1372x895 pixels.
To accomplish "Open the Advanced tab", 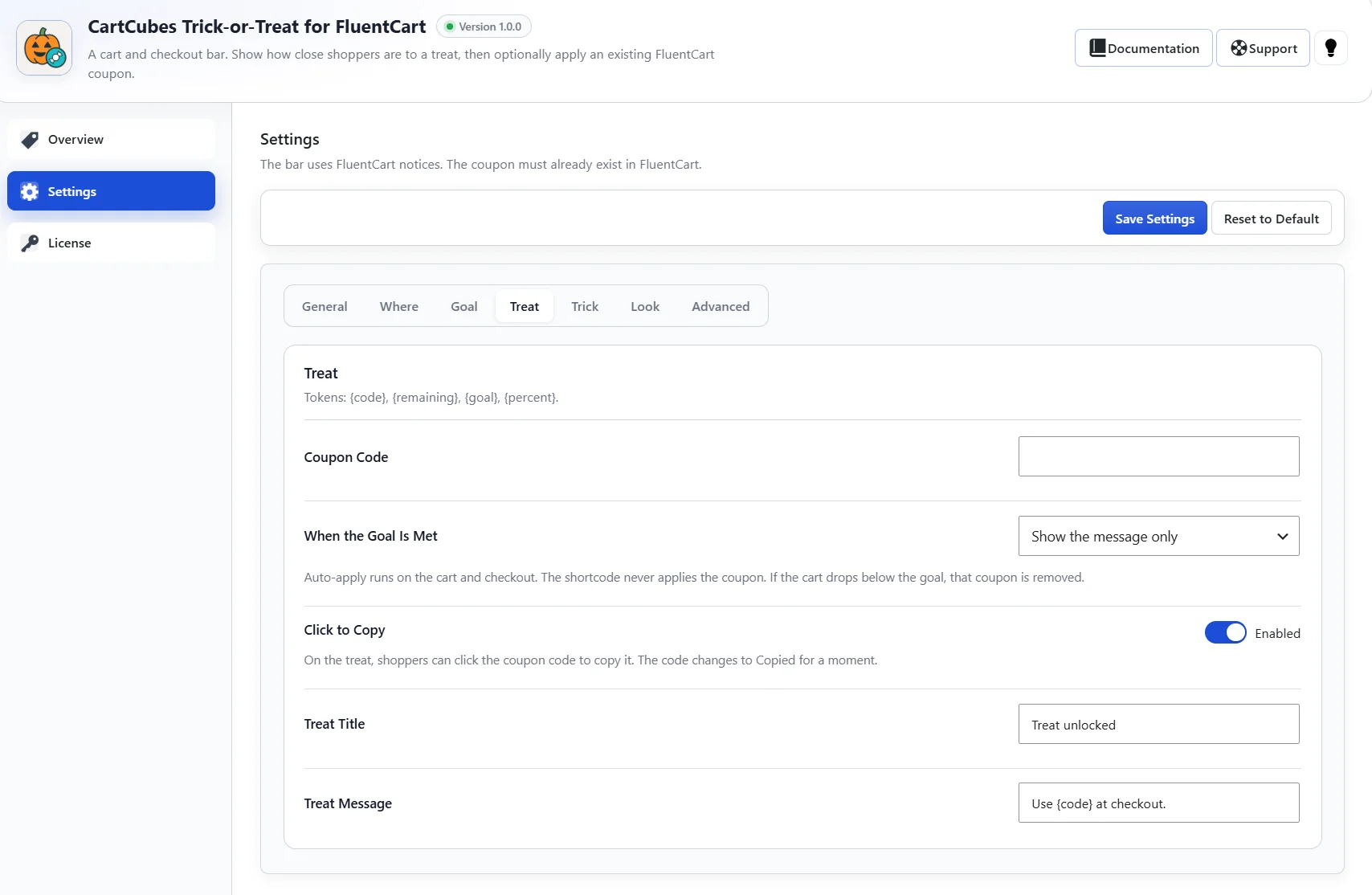I will [721, 306].
